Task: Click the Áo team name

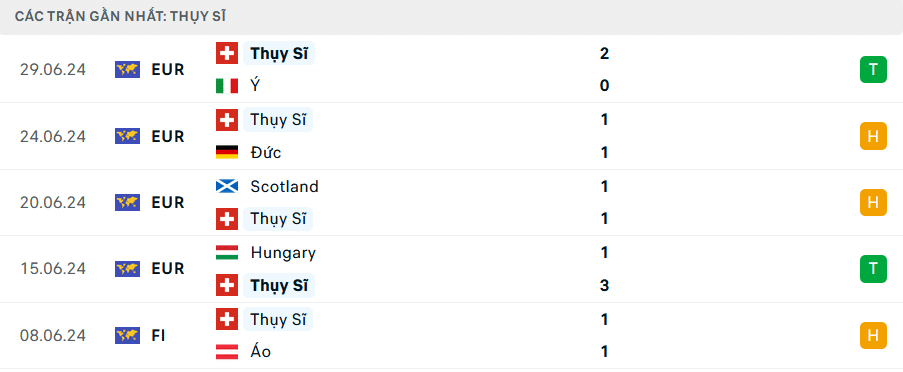Action: tap(261, 352)
